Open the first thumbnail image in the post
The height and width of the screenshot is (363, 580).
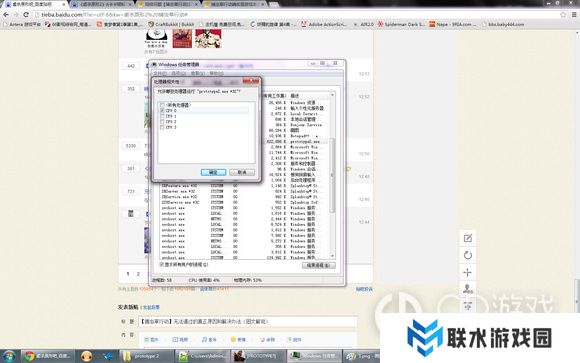tap(156, 38)
